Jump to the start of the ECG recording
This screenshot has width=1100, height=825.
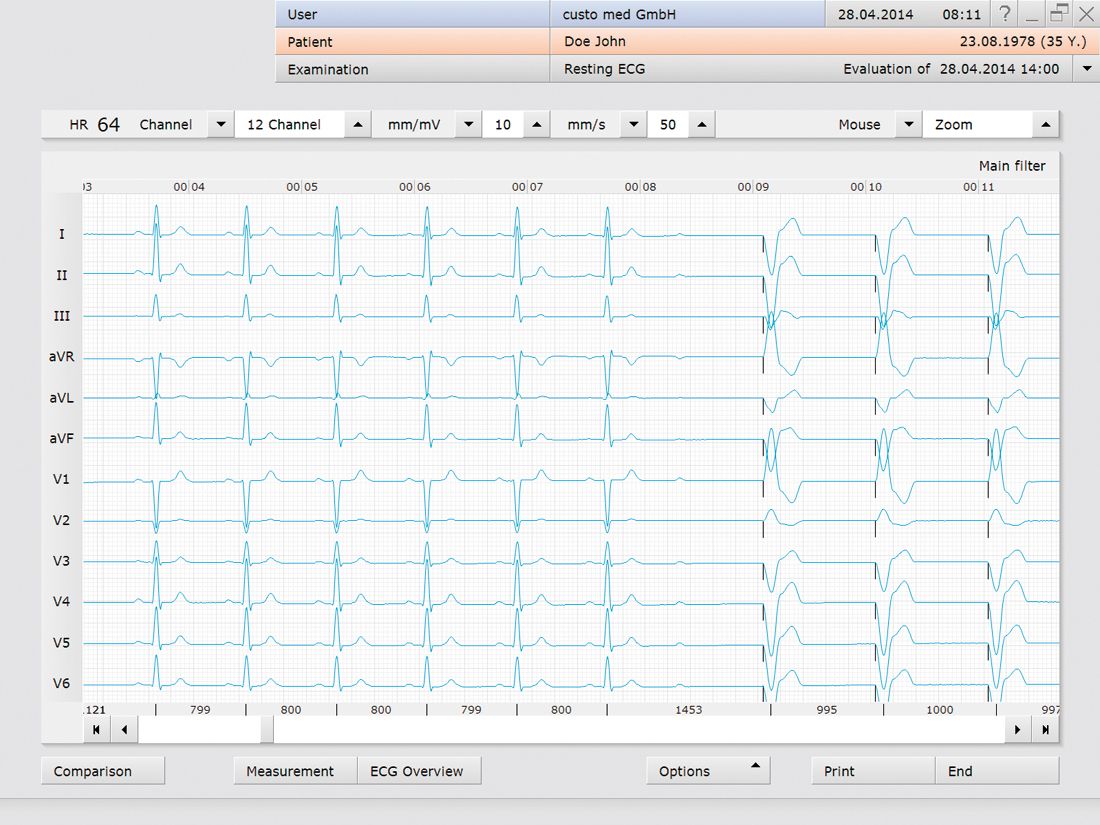(x=96, y=730)
